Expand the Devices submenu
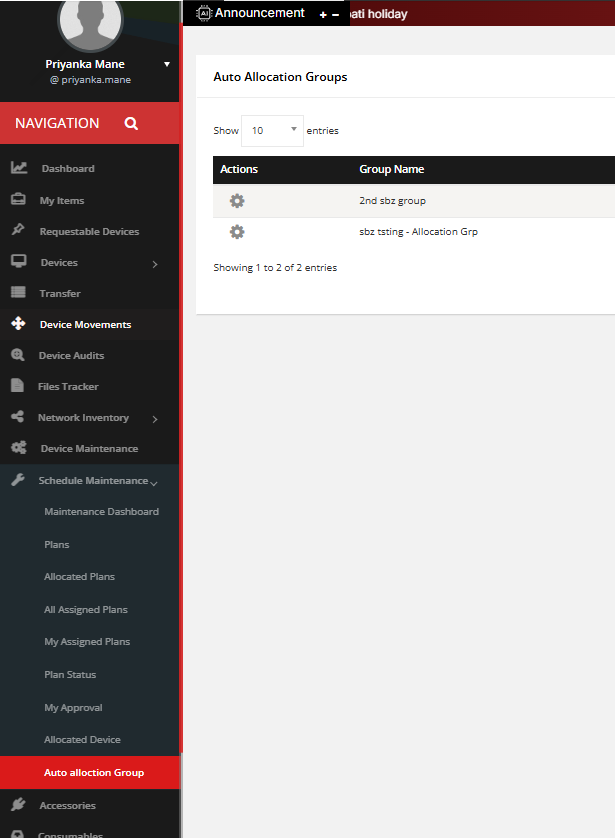Image resolution: width=615 pixels, height=838 pixels. click(x=154, y=264)
